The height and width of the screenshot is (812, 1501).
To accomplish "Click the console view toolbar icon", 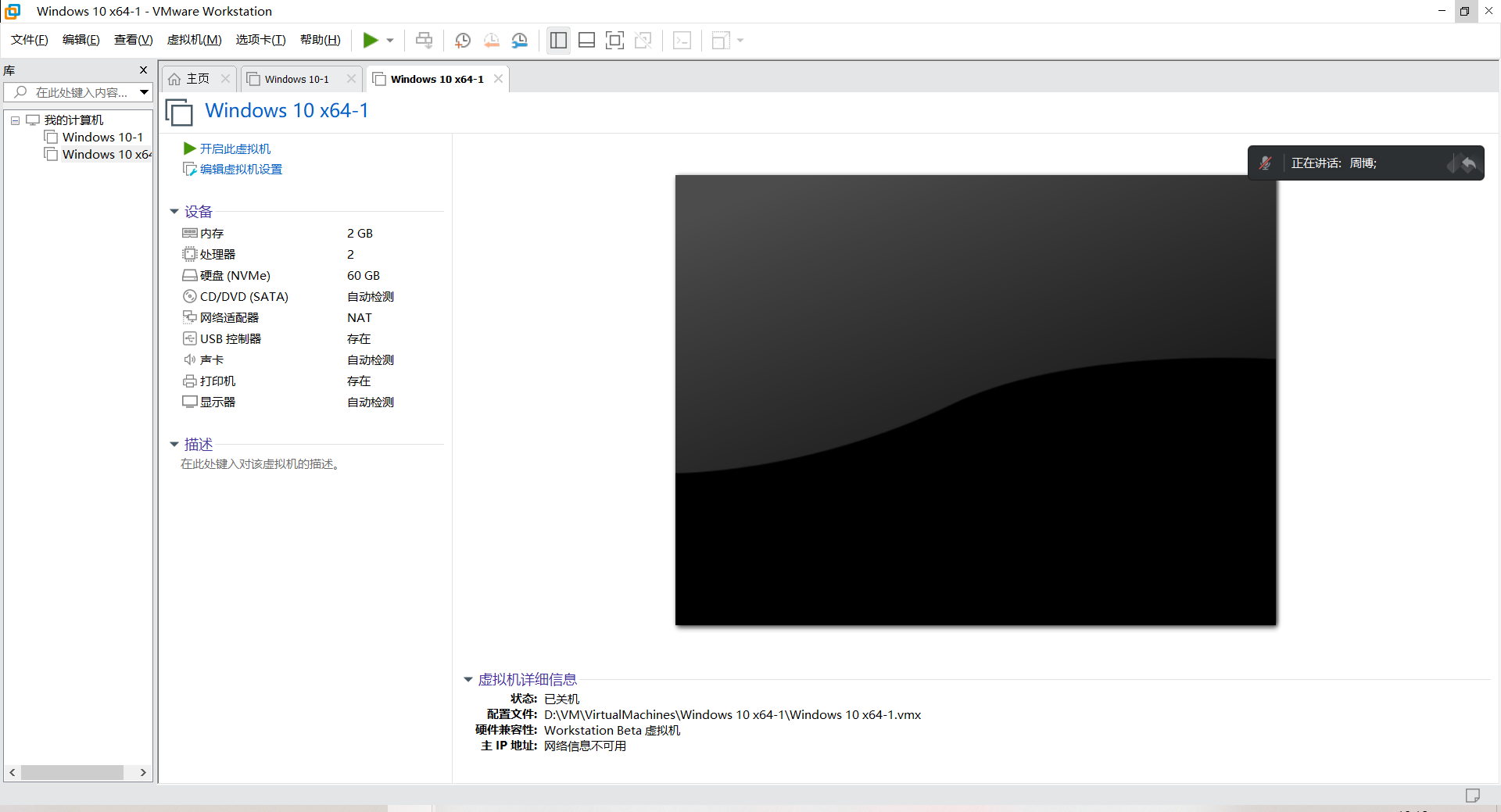I will (682, 40).
